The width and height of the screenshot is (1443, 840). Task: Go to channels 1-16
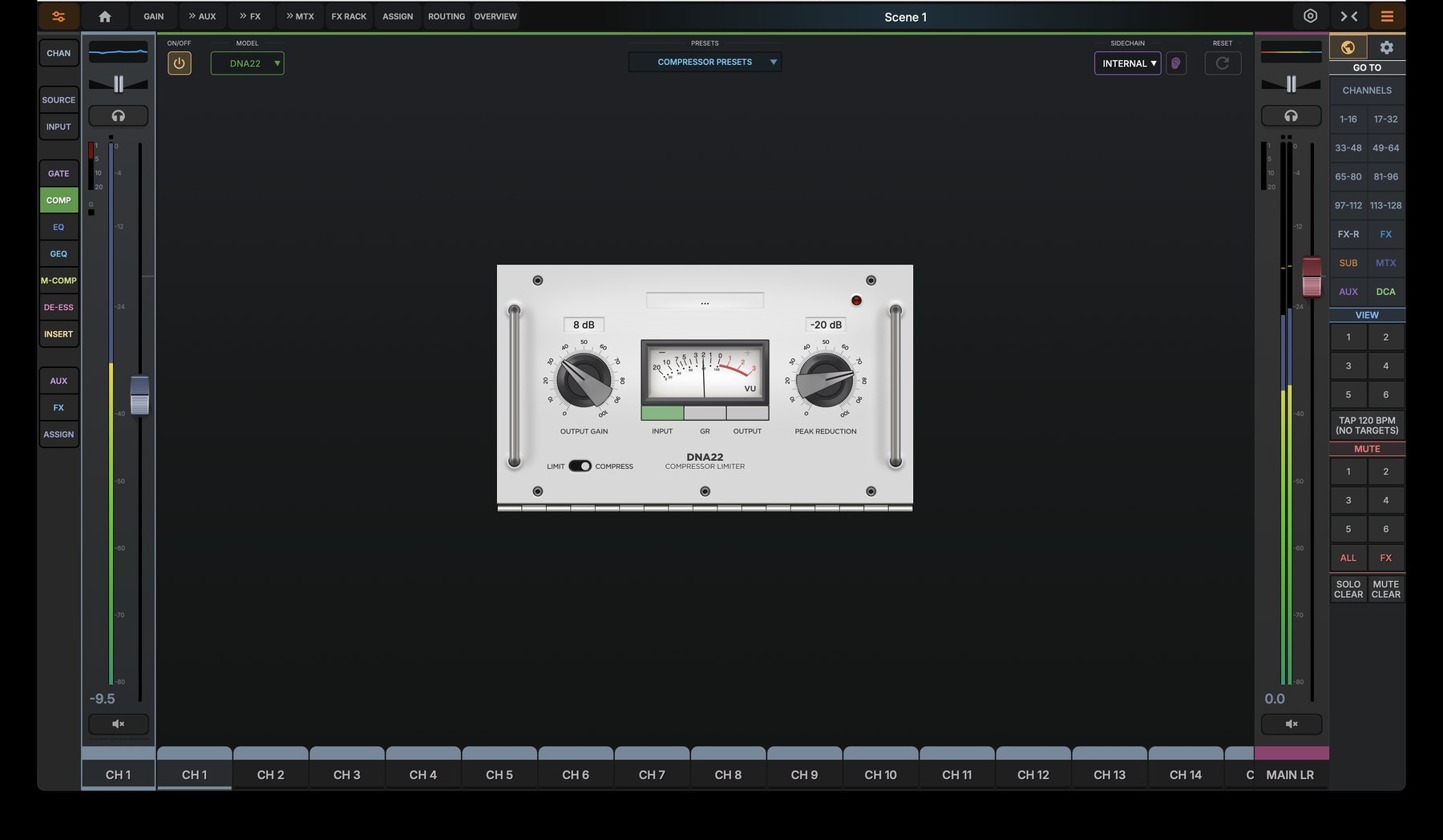[x=1348, y=119]
